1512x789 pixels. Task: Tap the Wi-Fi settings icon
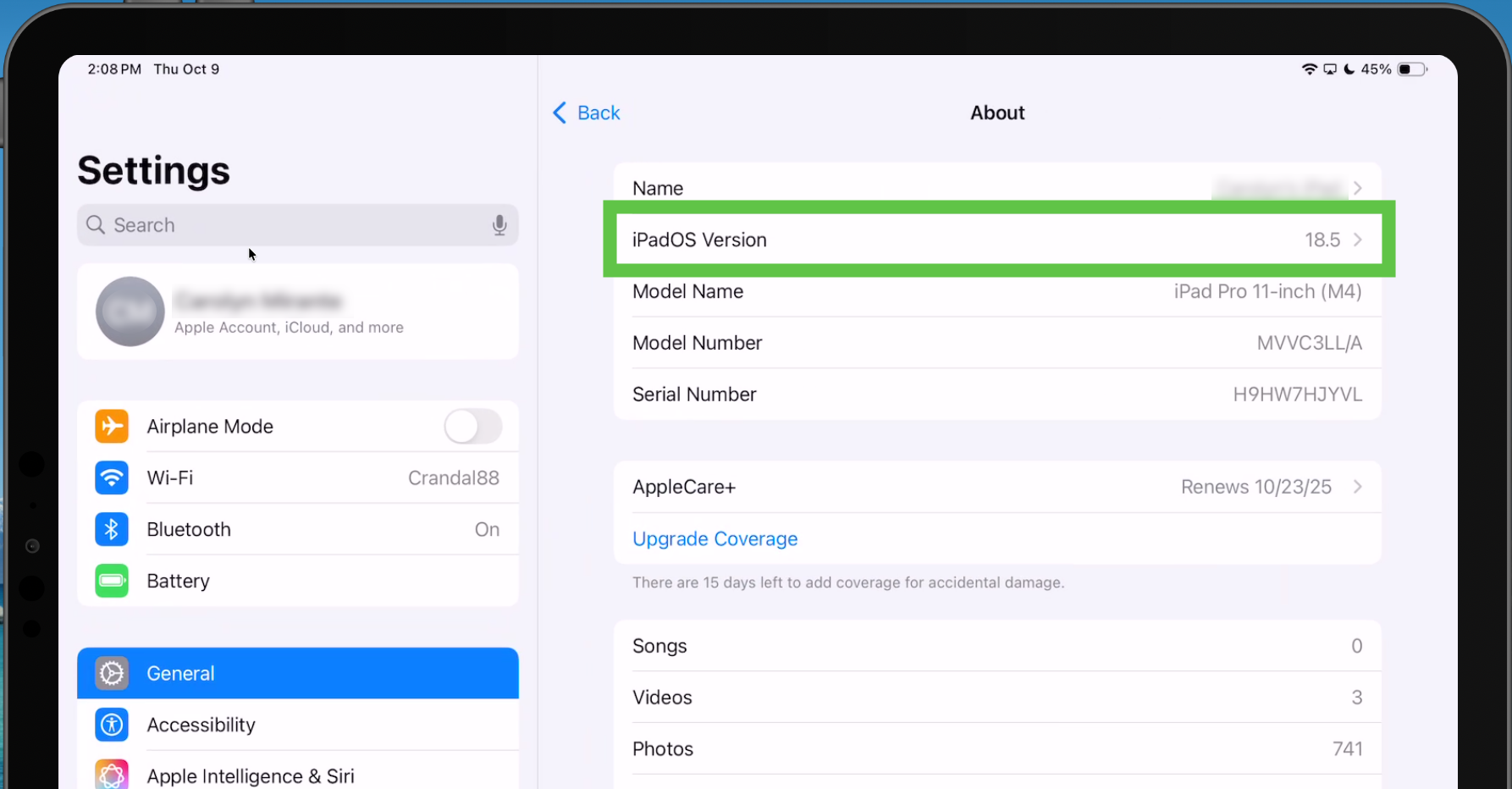click(x=112, y=477)
